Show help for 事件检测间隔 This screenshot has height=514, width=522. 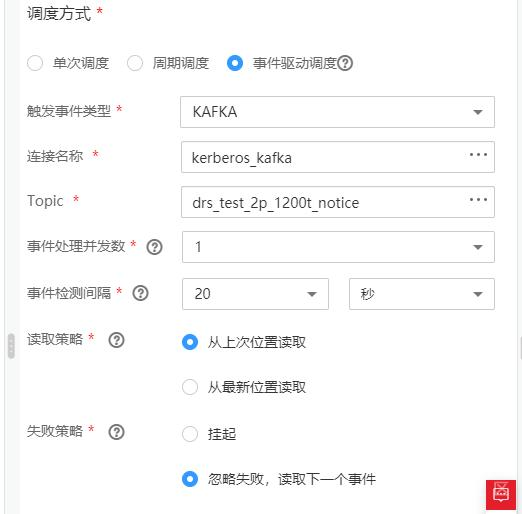[140, 293]
